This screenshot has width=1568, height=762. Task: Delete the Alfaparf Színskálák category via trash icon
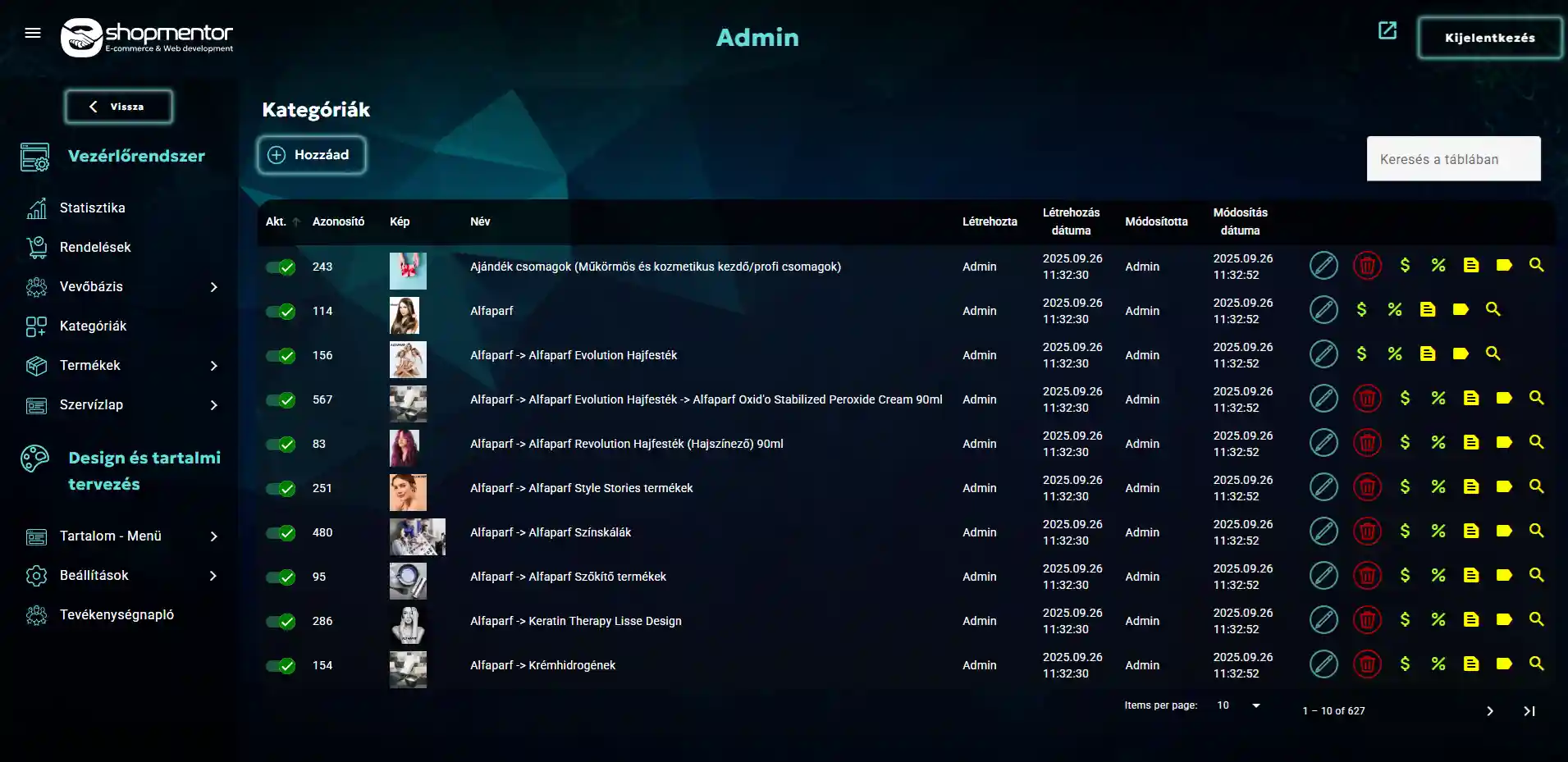[x=1367, y=532]
